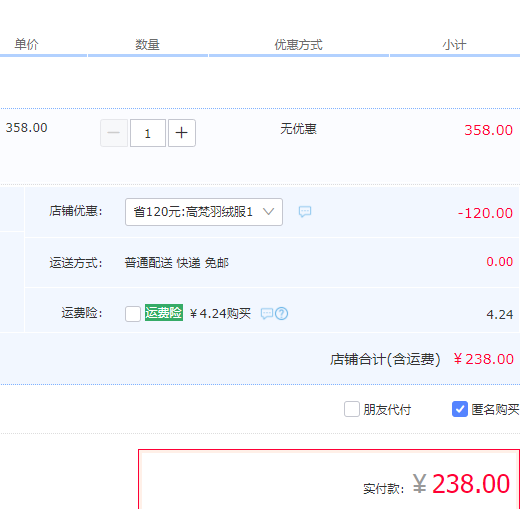Click the 单价 column header
Viewport: 526px width, 509px height.
pyautogui.click(x=27, y=44)
